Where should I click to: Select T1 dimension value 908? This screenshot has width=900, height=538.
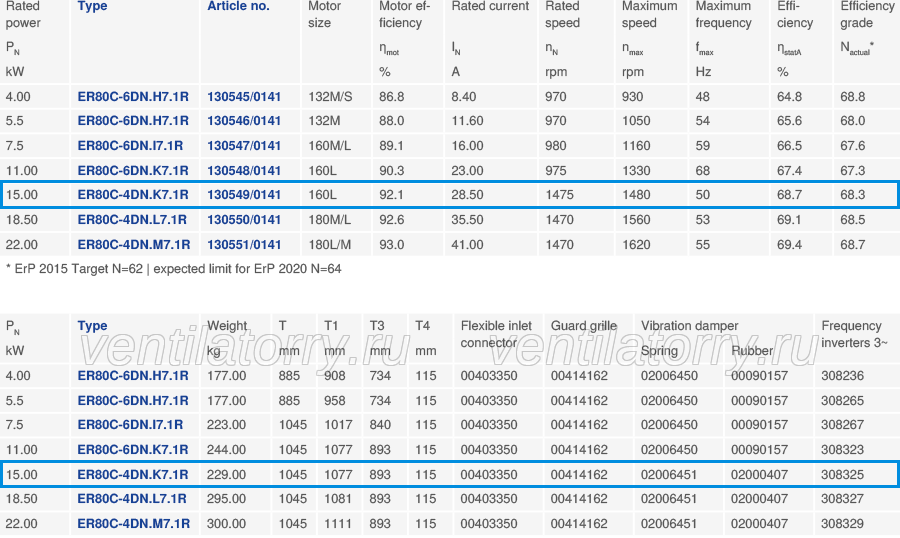pyautogui.click(x=335, y=376)
